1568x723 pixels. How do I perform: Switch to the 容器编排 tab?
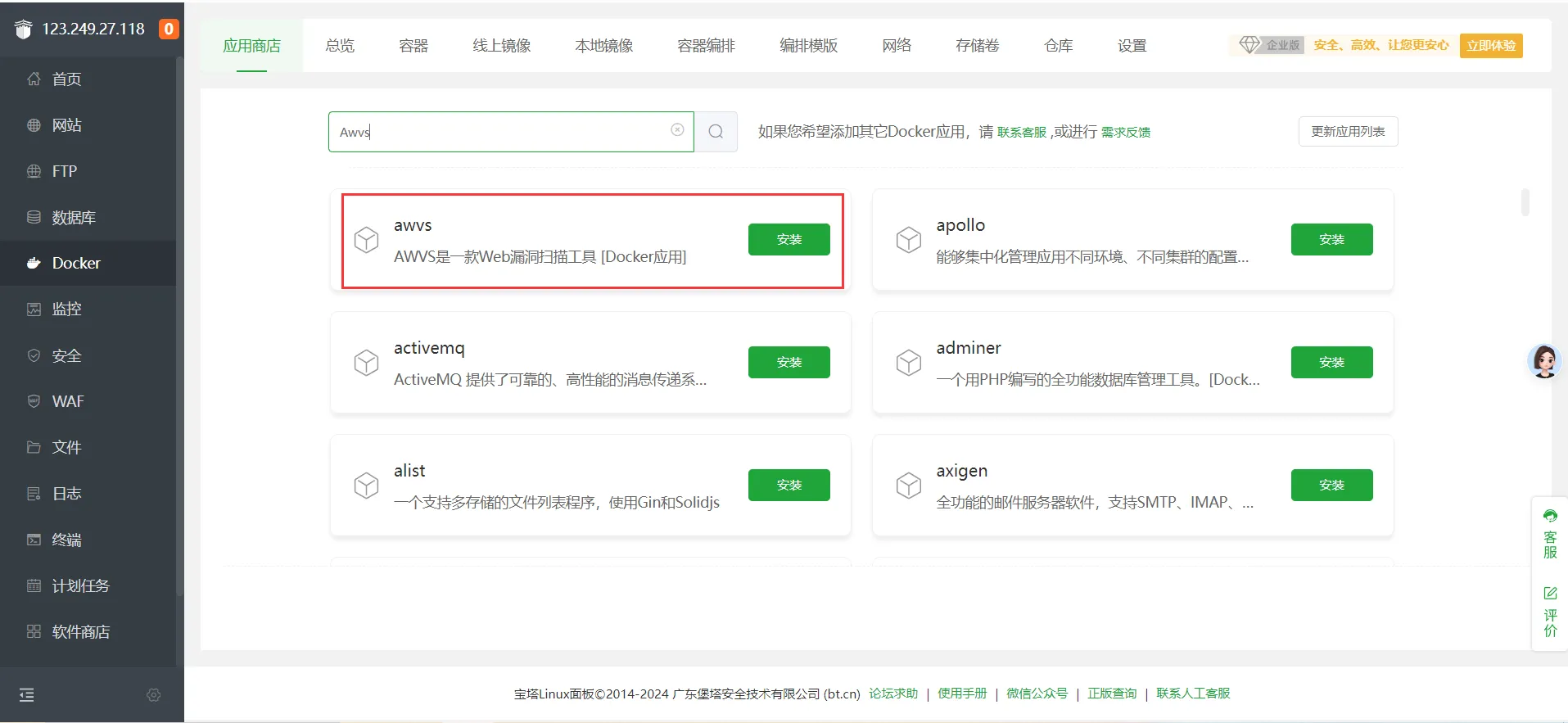[x=707, y=46]
